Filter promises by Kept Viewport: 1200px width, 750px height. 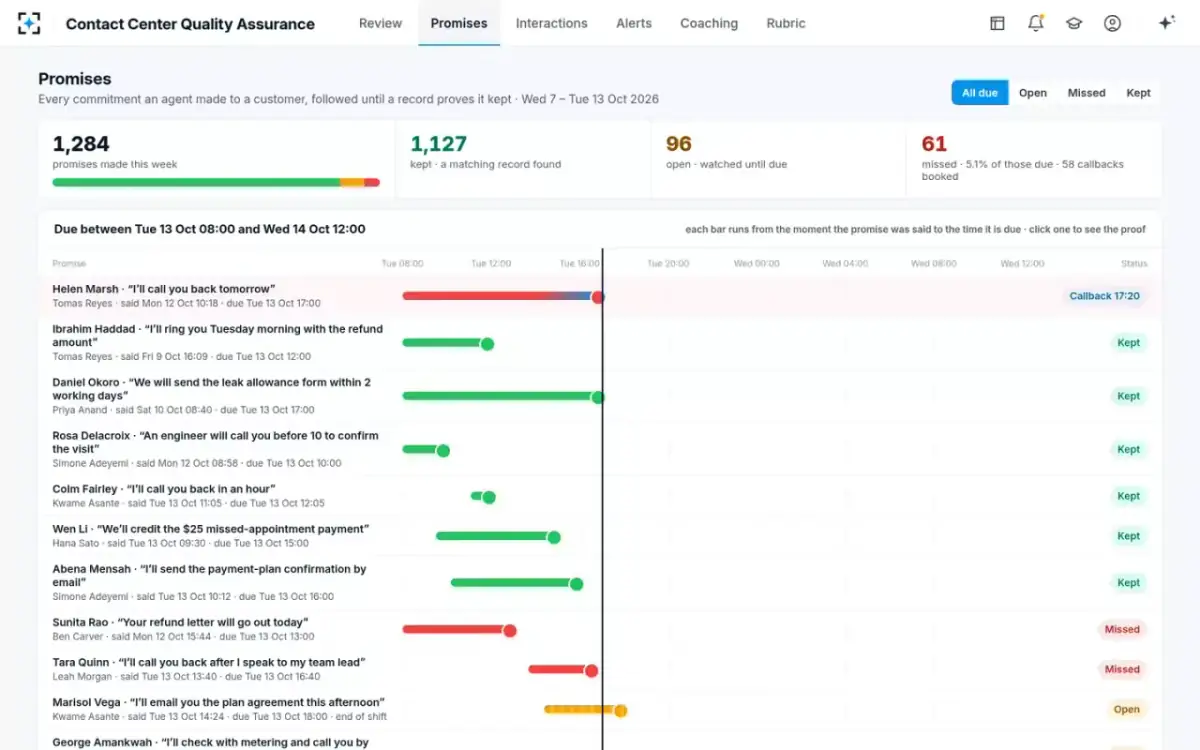[x=1138, y=93]
